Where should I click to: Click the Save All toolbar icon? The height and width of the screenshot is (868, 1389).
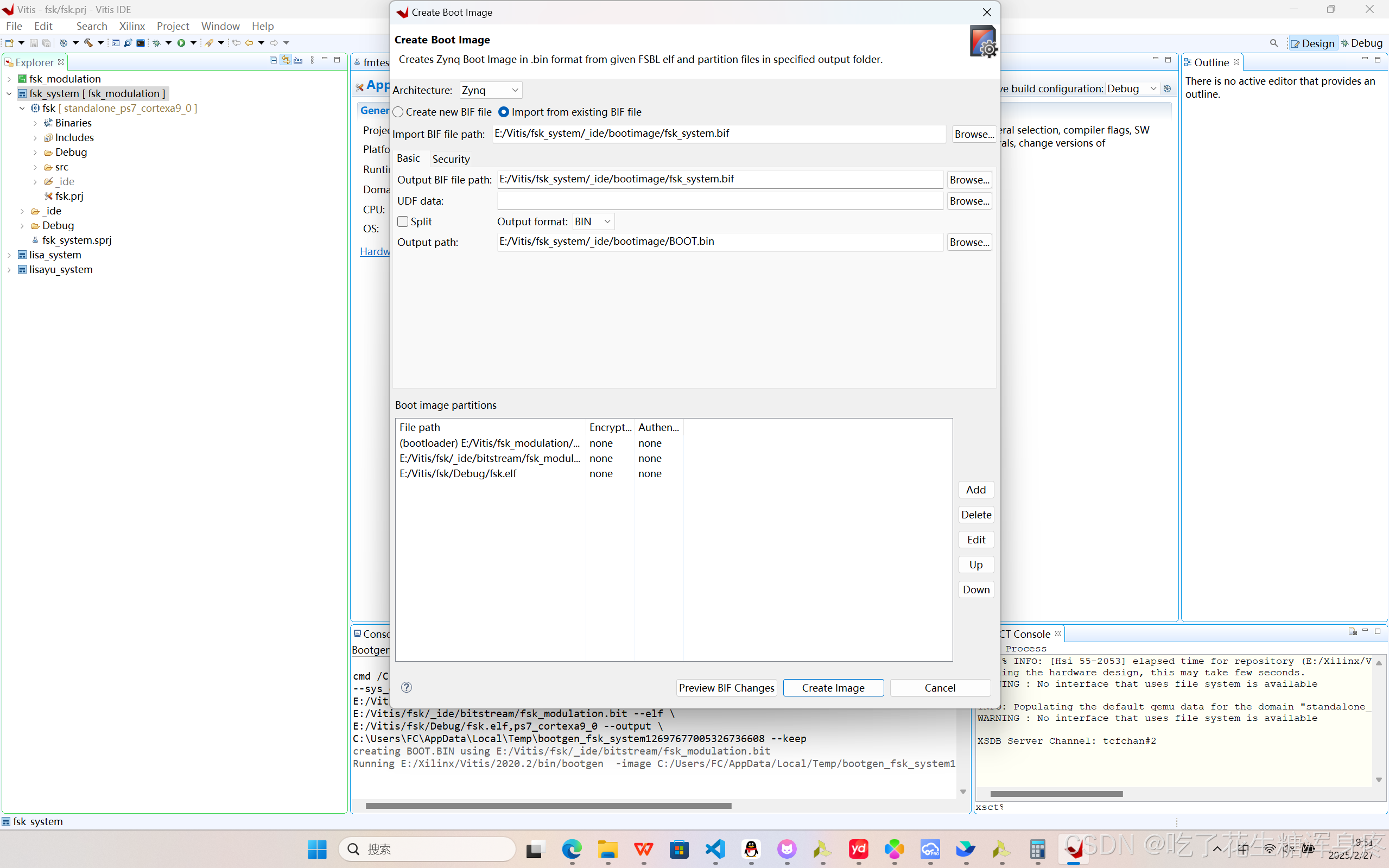[47, 43]
